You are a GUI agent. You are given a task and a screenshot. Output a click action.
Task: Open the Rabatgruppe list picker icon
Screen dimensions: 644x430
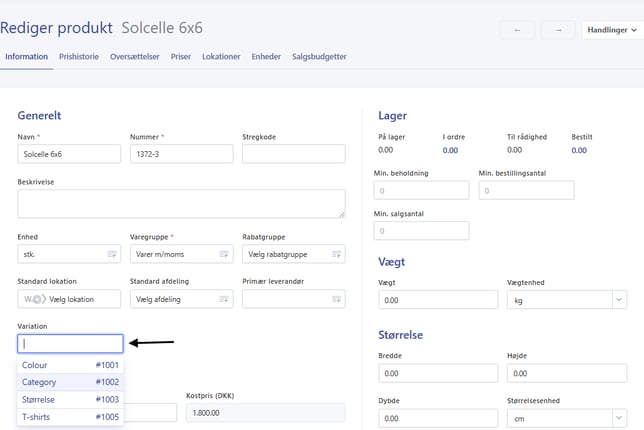336,254
